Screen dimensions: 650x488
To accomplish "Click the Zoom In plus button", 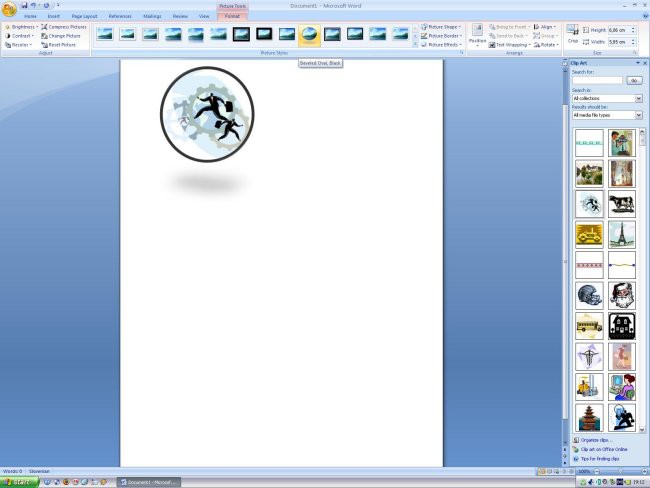I will tap(644, 471).
